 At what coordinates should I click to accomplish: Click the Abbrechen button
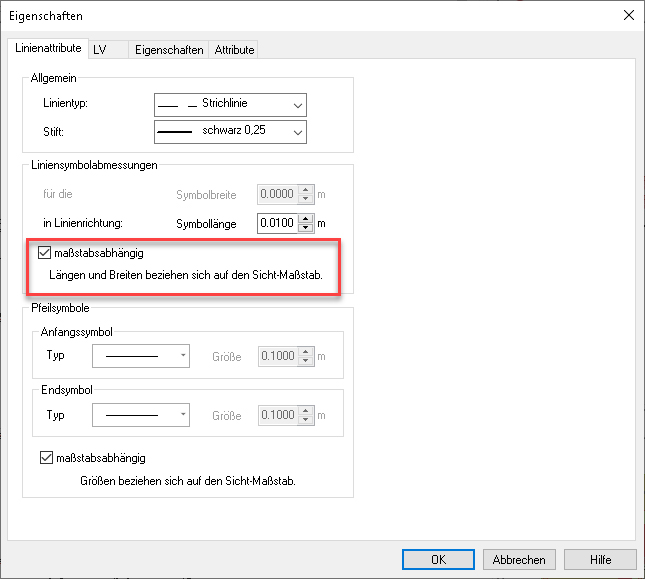point(519,560)
